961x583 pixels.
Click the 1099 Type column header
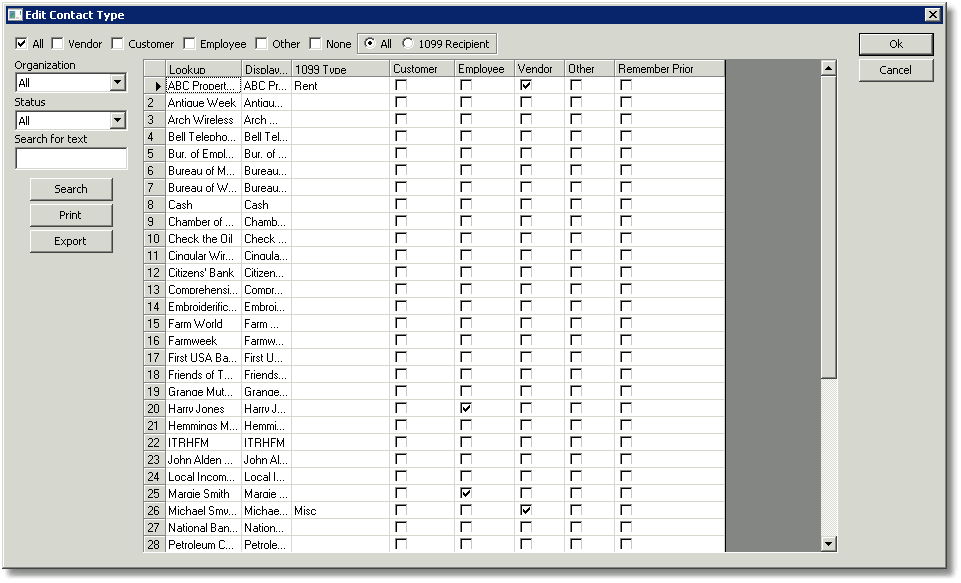pyautogui.click(x=341, y=69)
